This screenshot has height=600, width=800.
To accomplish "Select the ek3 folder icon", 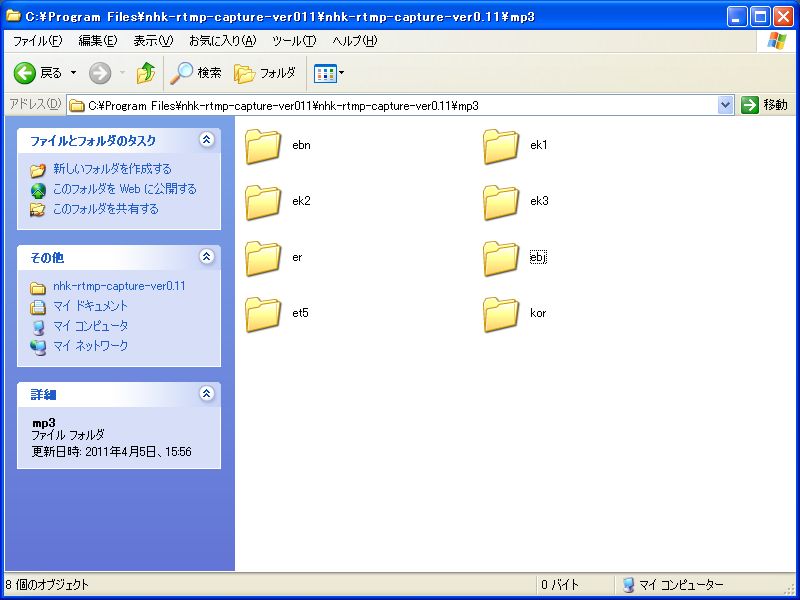I will tap(501, 203).
